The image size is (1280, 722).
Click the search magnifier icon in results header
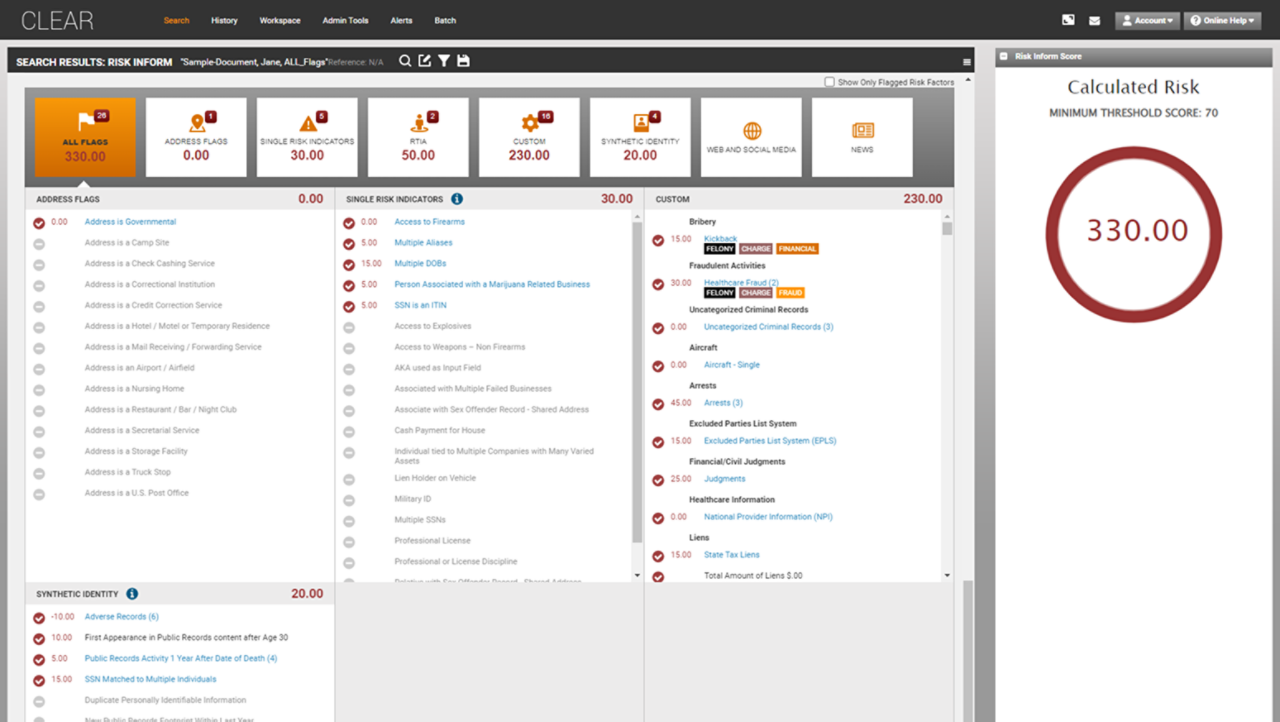pos(405,61)
